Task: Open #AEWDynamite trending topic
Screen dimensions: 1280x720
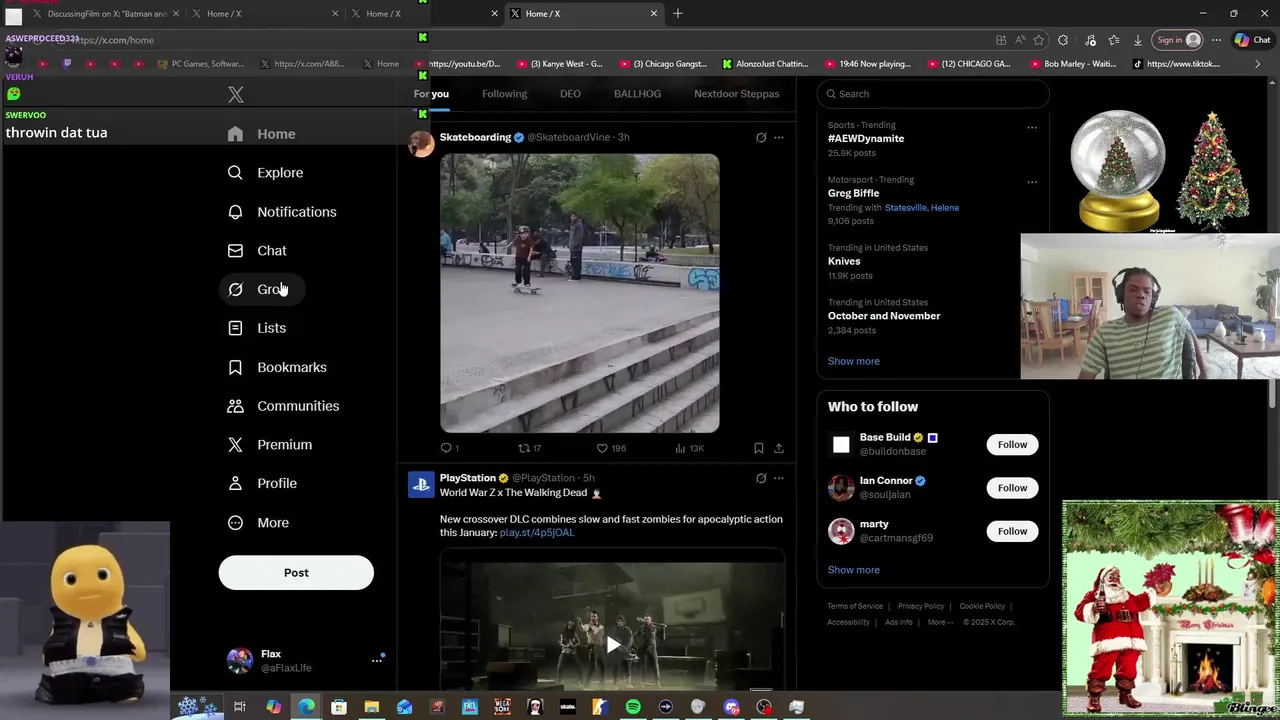Action: (866, 139)
